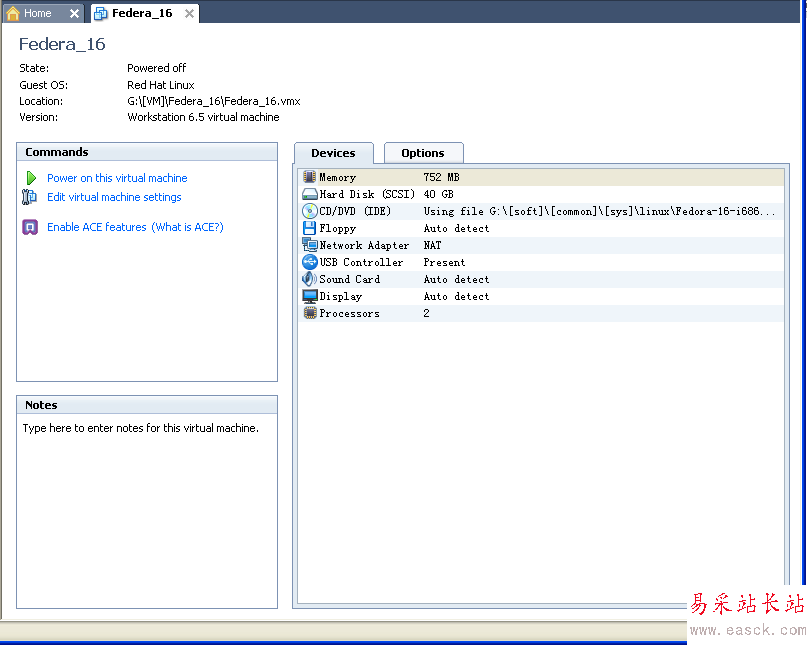Click the Commands panel header
Viewport: 807px width, 645px height.
coord(147,152)
